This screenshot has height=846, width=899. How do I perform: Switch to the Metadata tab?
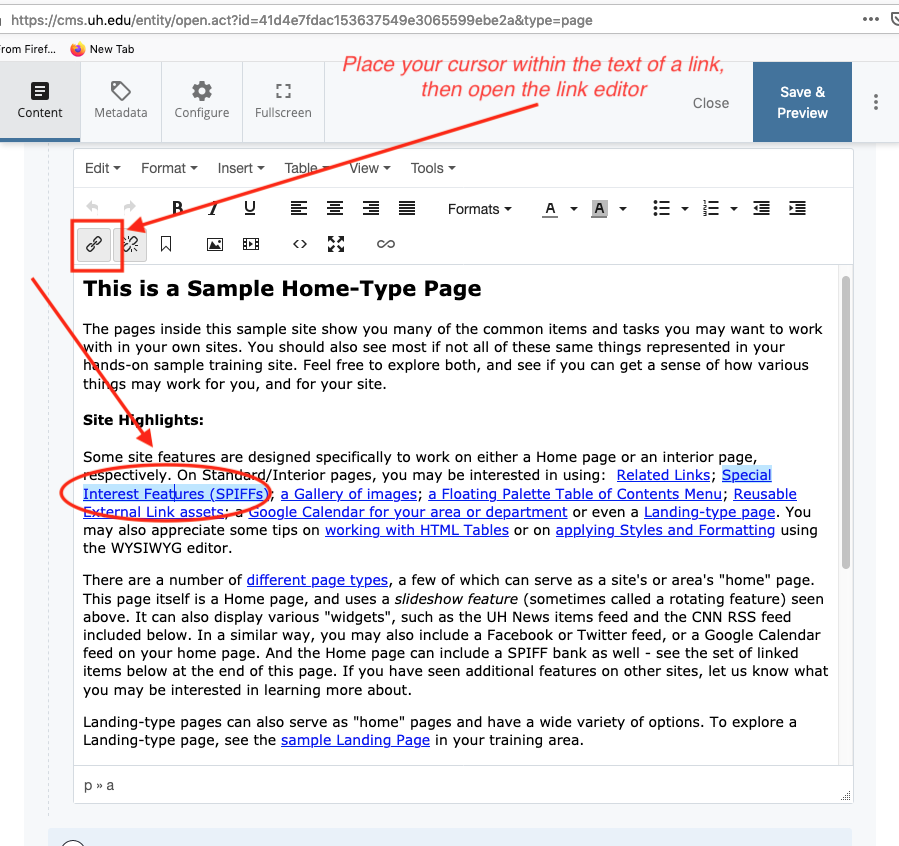pos(120,101)
